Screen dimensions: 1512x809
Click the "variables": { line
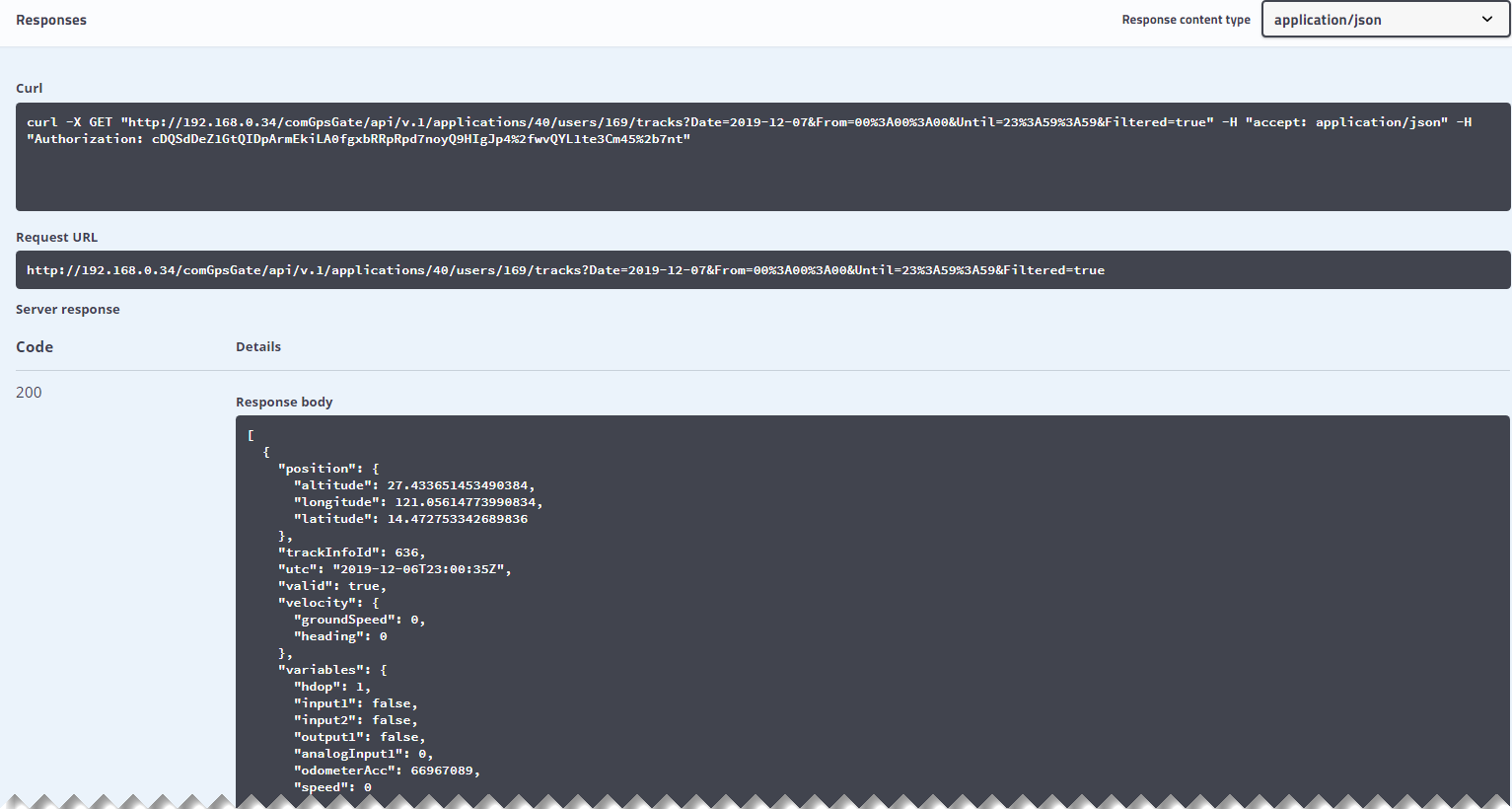click(332, 670)
